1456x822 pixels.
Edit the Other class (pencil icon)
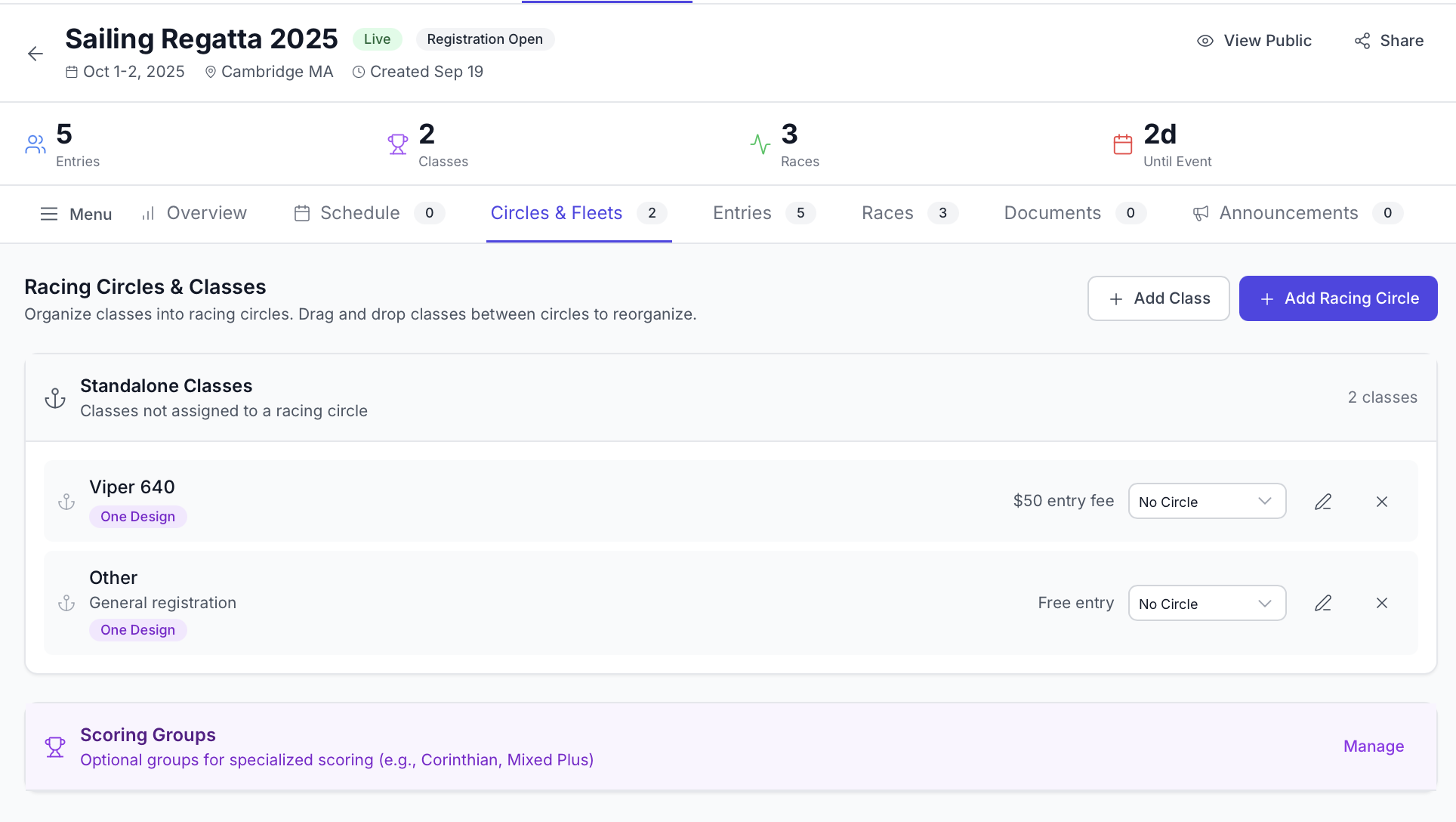point(1322,603)
